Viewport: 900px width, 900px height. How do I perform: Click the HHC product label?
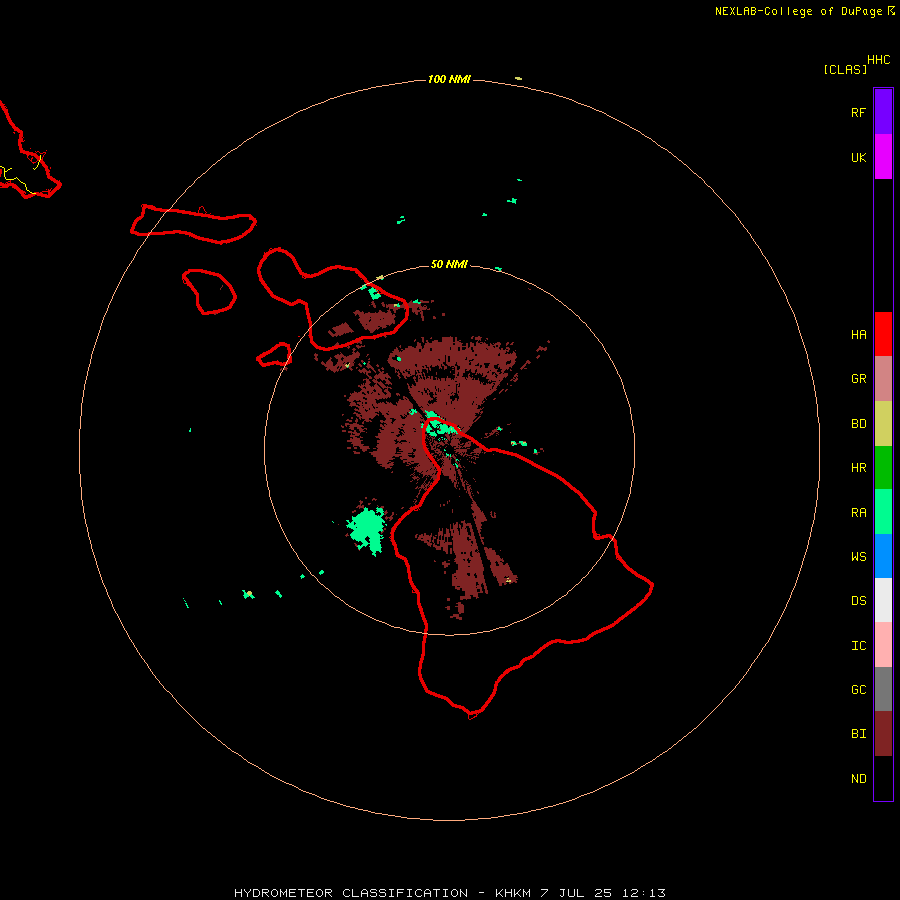(878, 60)
